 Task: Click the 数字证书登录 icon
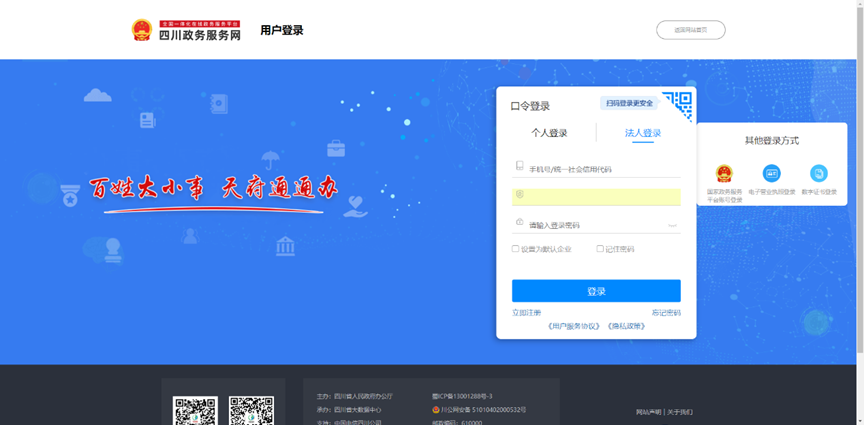pos(819,174)
